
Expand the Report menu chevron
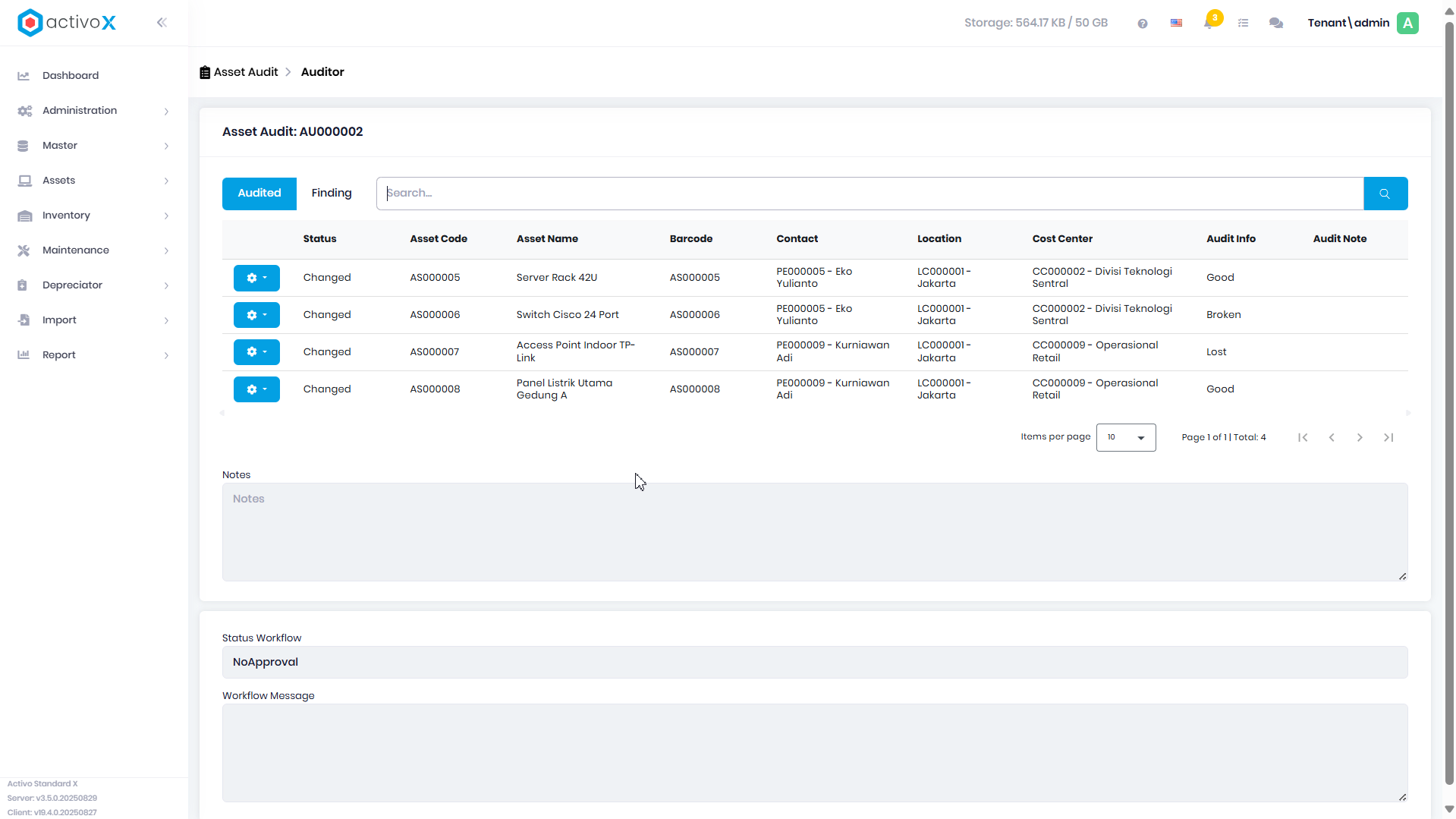166,356
